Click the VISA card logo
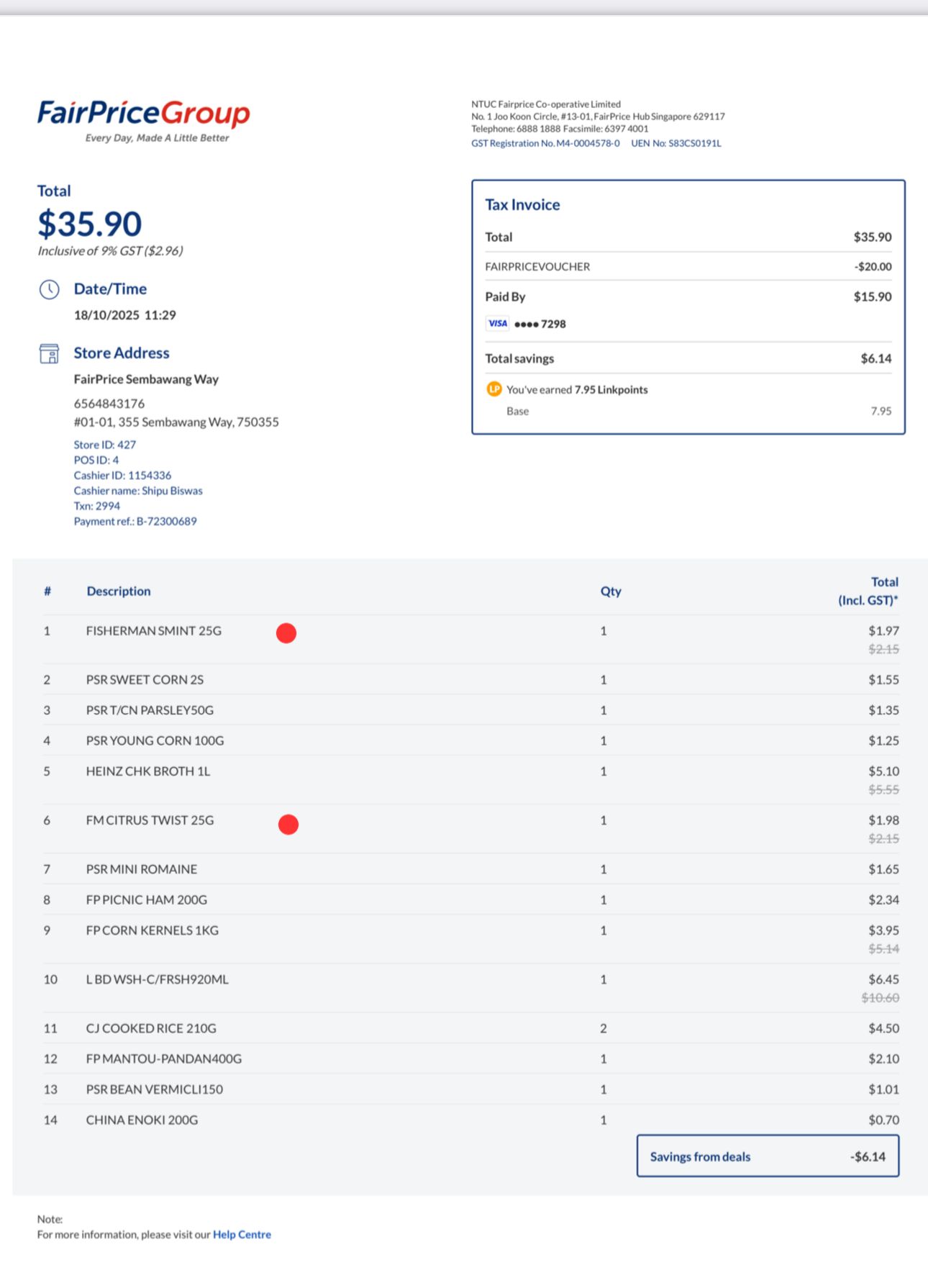928x1288 pixels. 497,324
